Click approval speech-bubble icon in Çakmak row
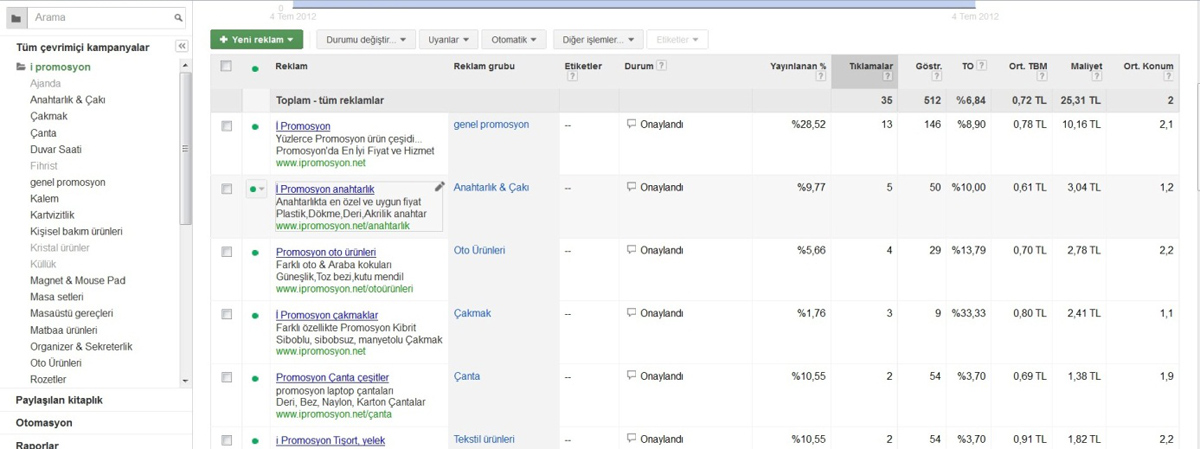Image resolution: width=1200 pixels, height=449 pixels. click(631, 313)
